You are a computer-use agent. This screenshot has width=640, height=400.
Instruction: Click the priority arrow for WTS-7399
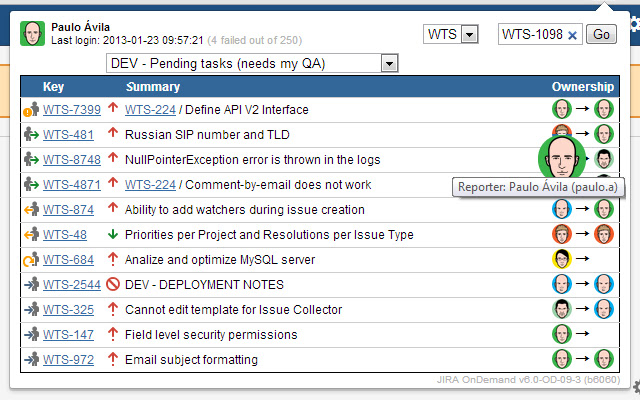113,108
